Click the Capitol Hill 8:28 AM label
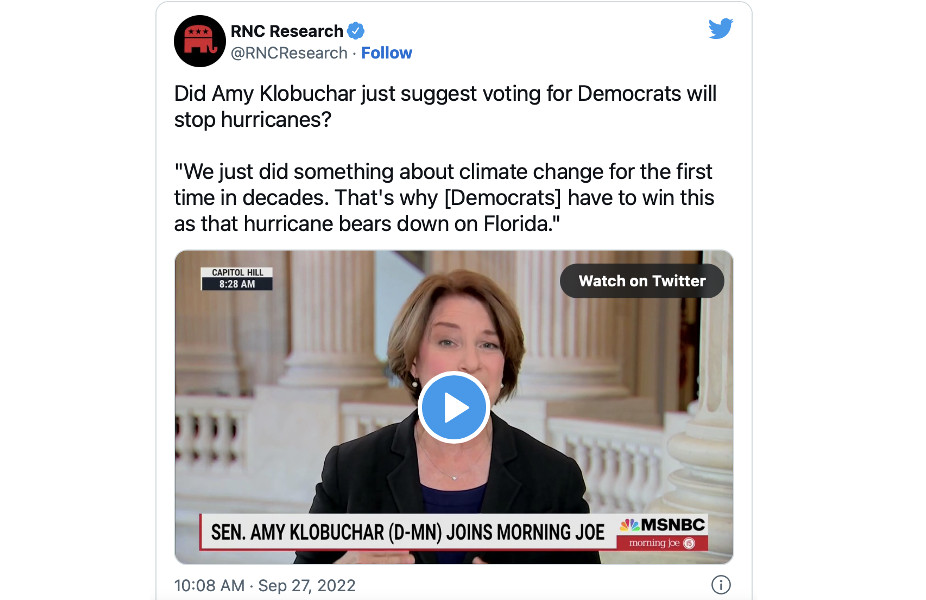 point(237,278)
